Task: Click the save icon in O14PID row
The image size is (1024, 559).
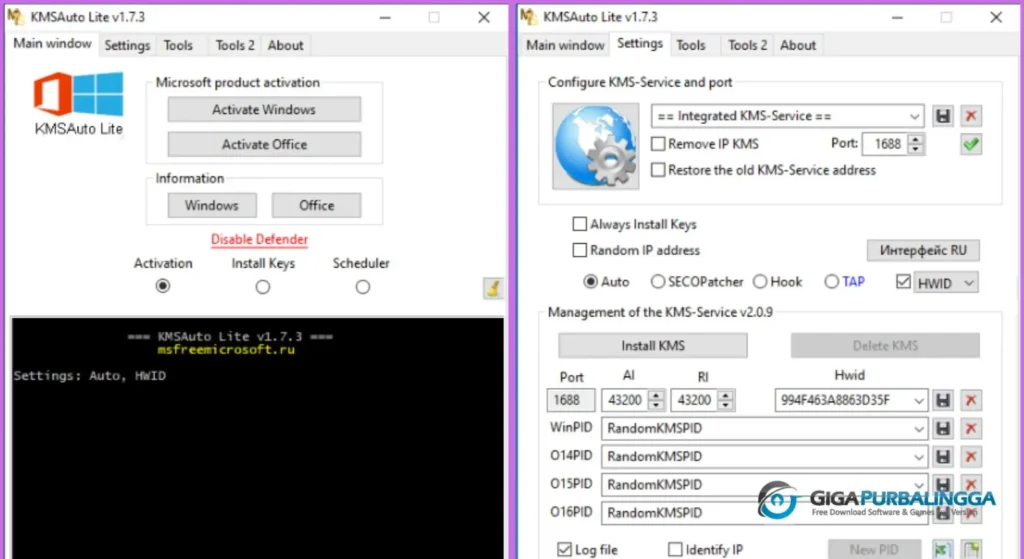Action: 942,456
